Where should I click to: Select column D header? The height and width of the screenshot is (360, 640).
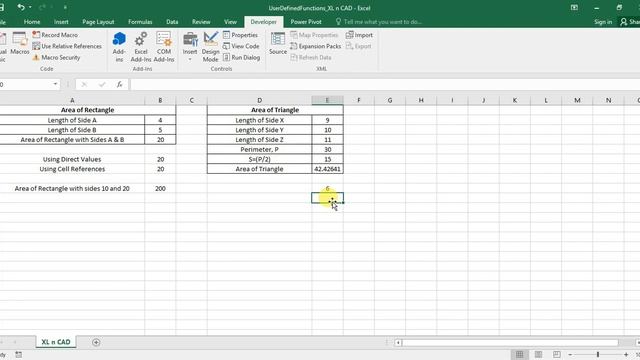(260, 100)
